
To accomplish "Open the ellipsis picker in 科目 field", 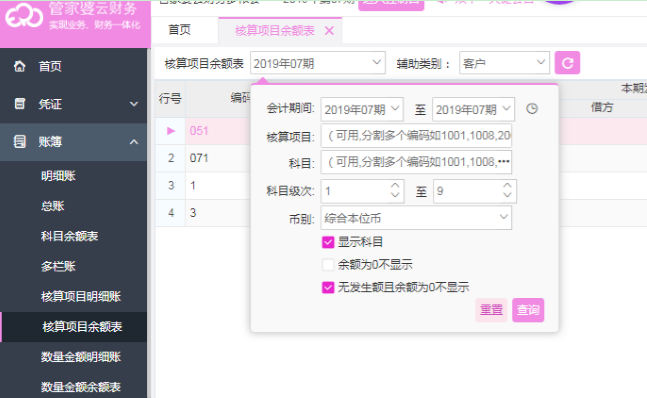I will click(x=504, y=162).
